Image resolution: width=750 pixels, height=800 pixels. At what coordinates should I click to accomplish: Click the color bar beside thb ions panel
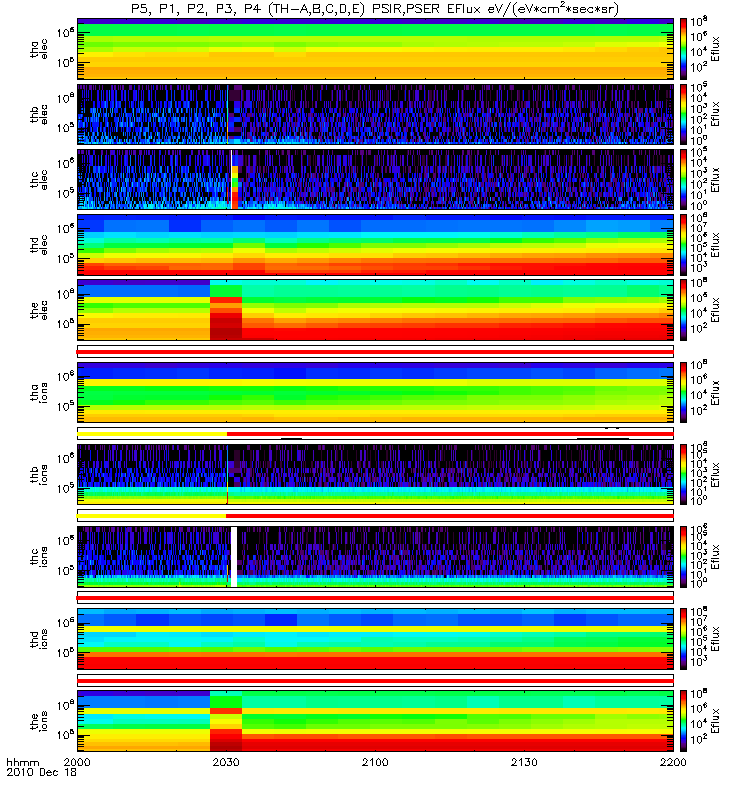pyautogui.click(x=683, y=474)
